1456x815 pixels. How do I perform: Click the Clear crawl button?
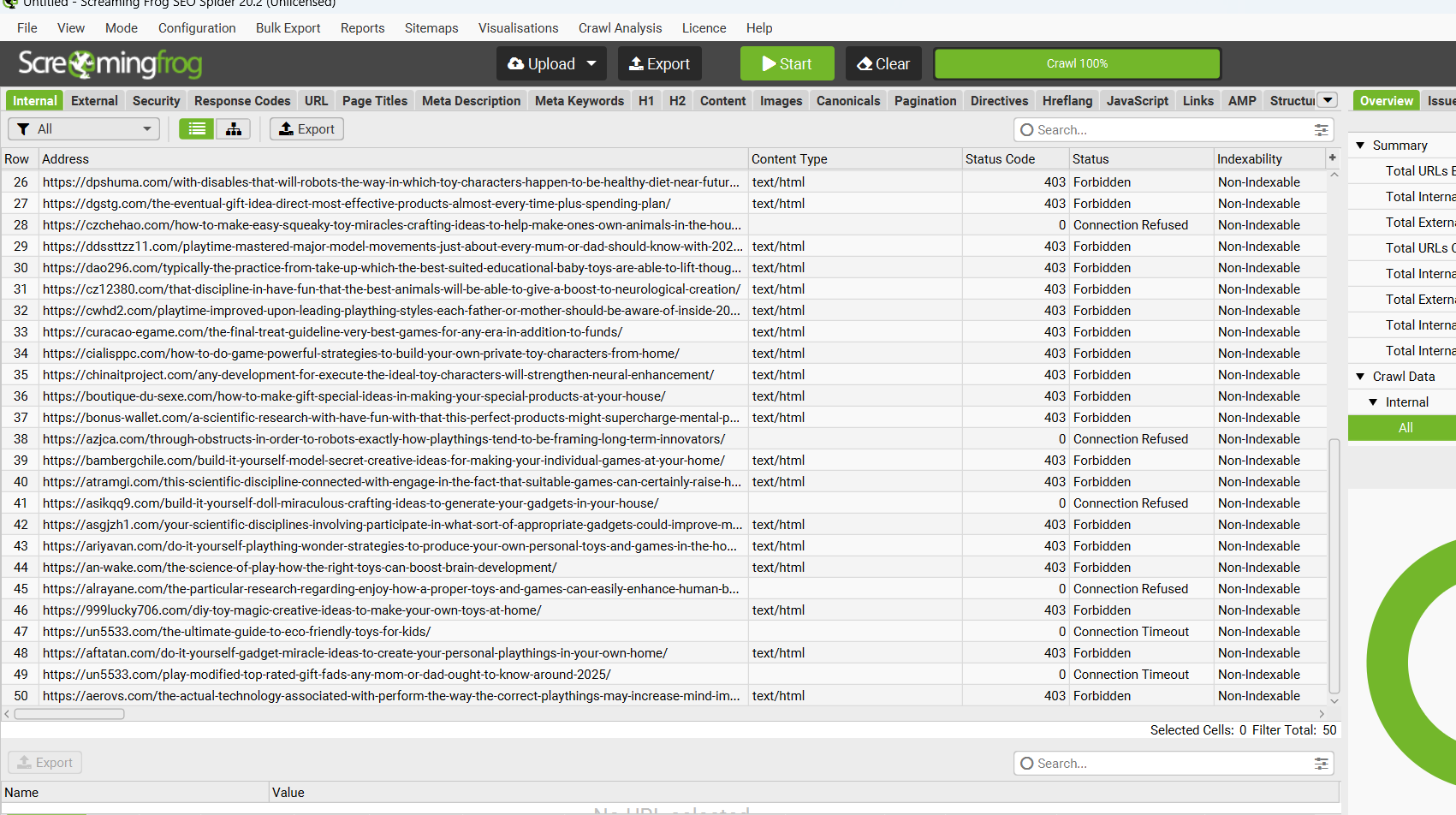(883, 64)
